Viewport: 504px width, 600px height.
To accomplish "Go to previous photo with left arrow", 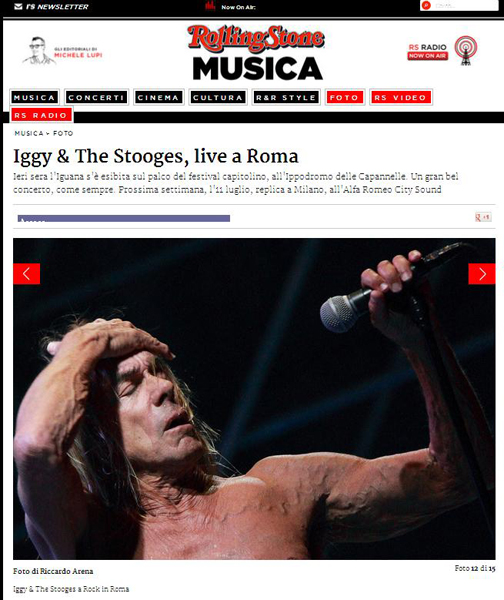I will click(x=26, y=274).
